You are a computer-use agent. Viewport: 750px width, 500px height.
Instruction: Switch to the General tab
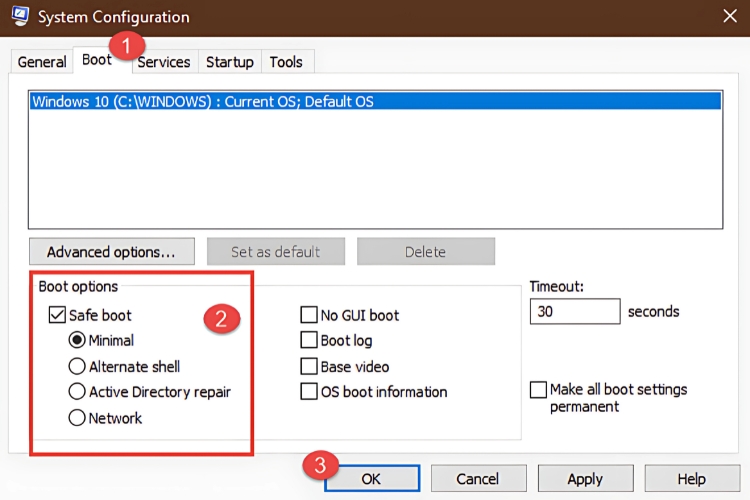(x=42, y=62)
